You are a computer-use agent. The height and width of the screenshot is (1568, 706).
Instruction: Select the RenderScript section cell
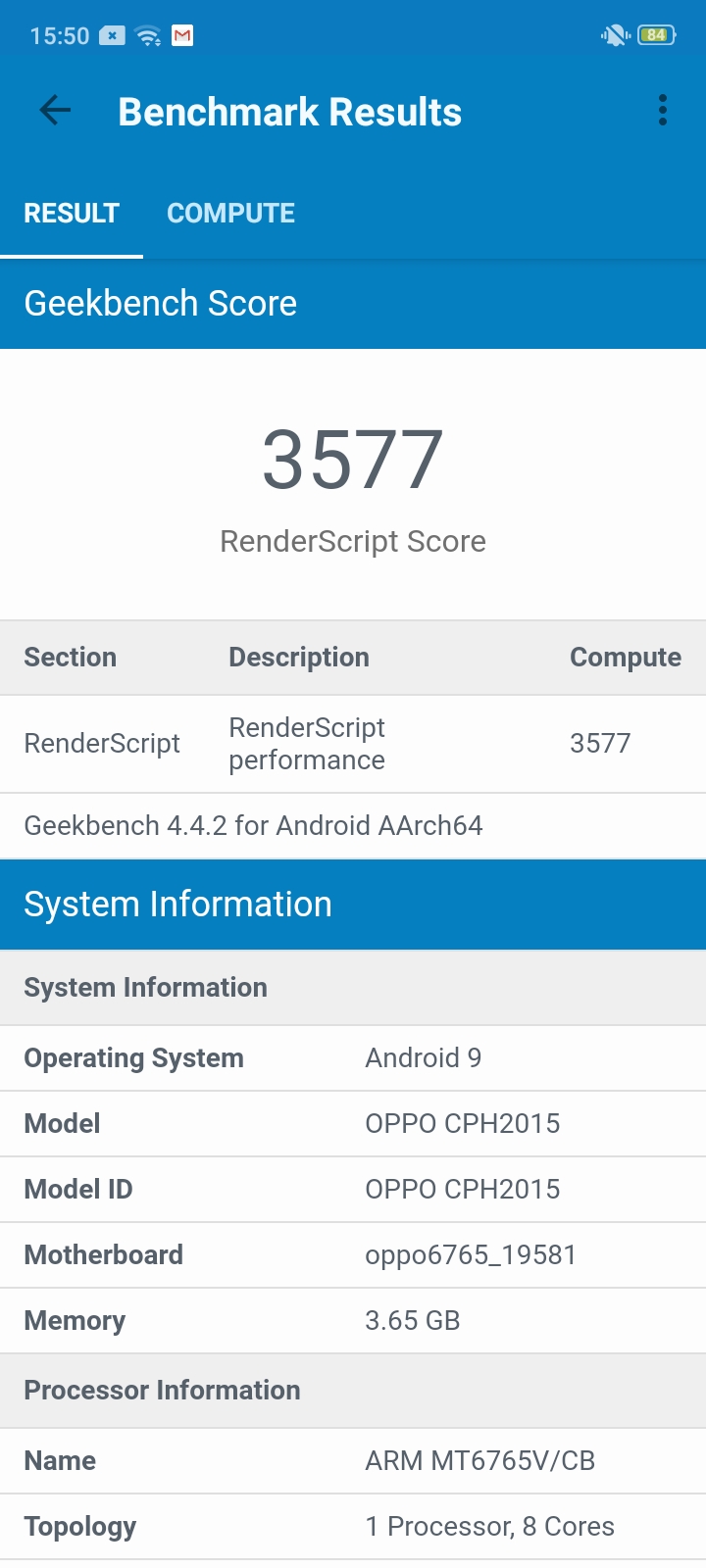[102, 744]
